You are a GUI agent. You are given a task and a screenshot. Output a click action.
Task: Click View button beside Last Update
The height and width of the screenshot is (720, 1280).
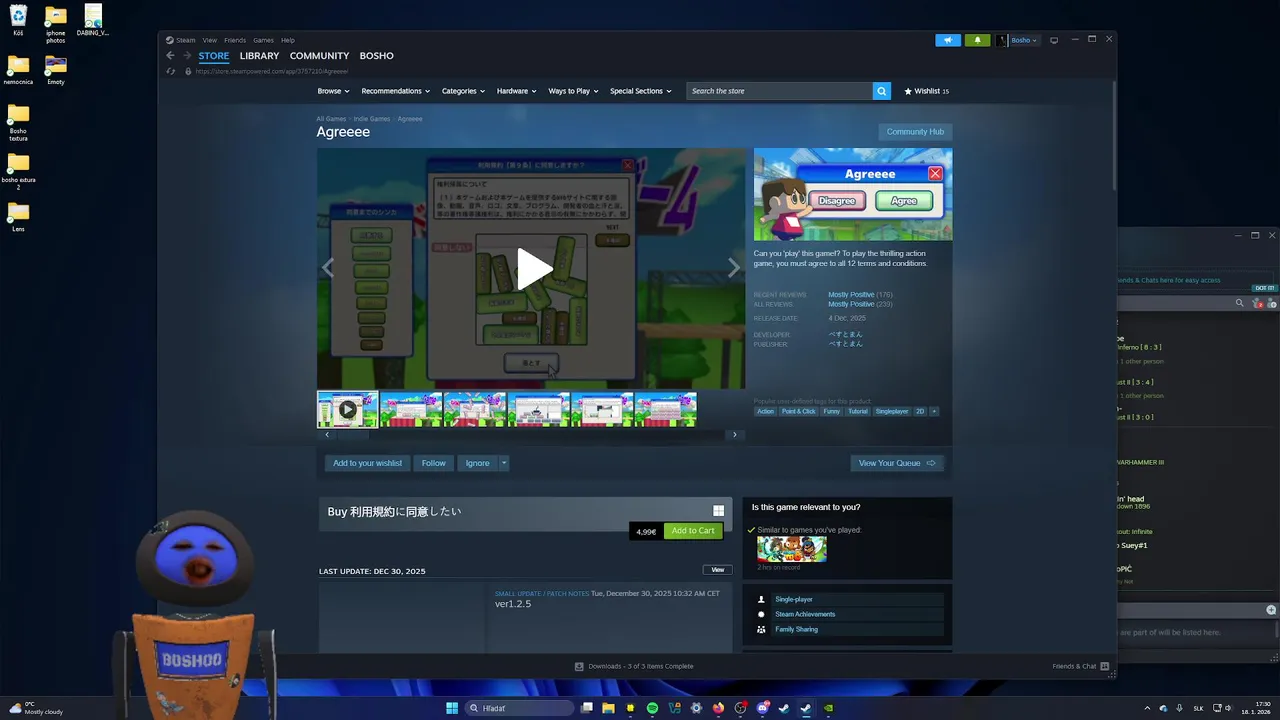[x=717, y=570]
